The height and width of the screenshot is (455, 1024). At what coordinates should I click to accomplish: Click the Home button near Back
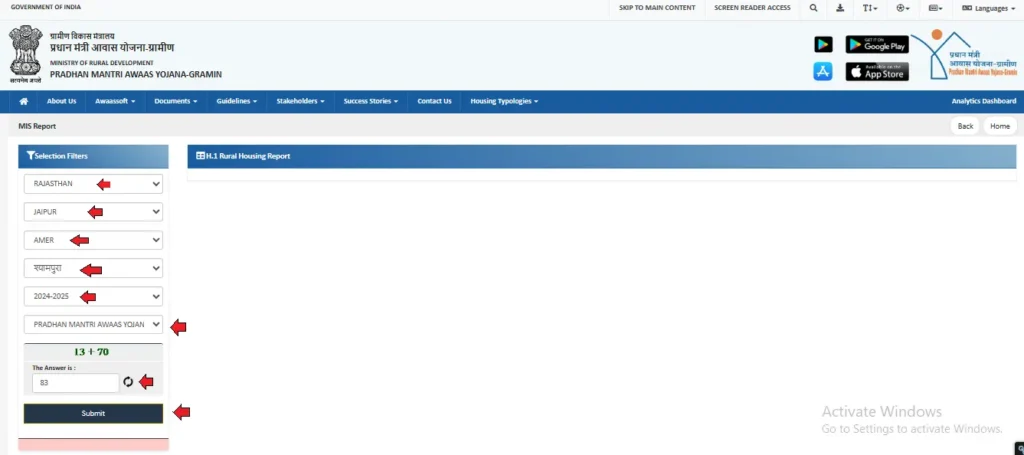1000,126
